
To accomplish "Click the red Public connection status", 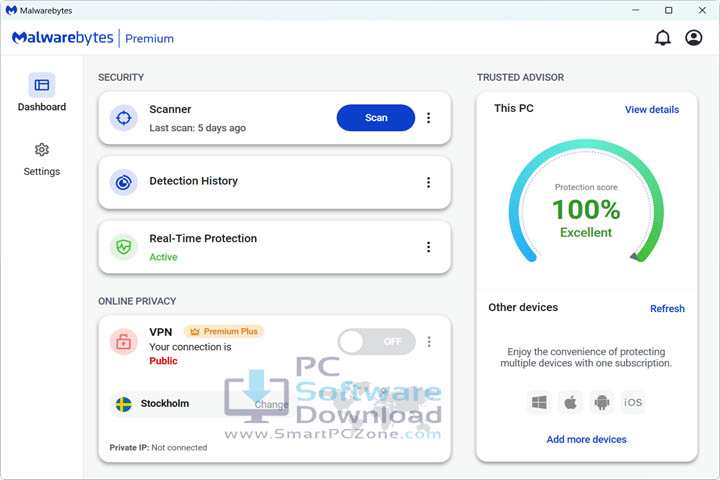I will coord(163,361).
